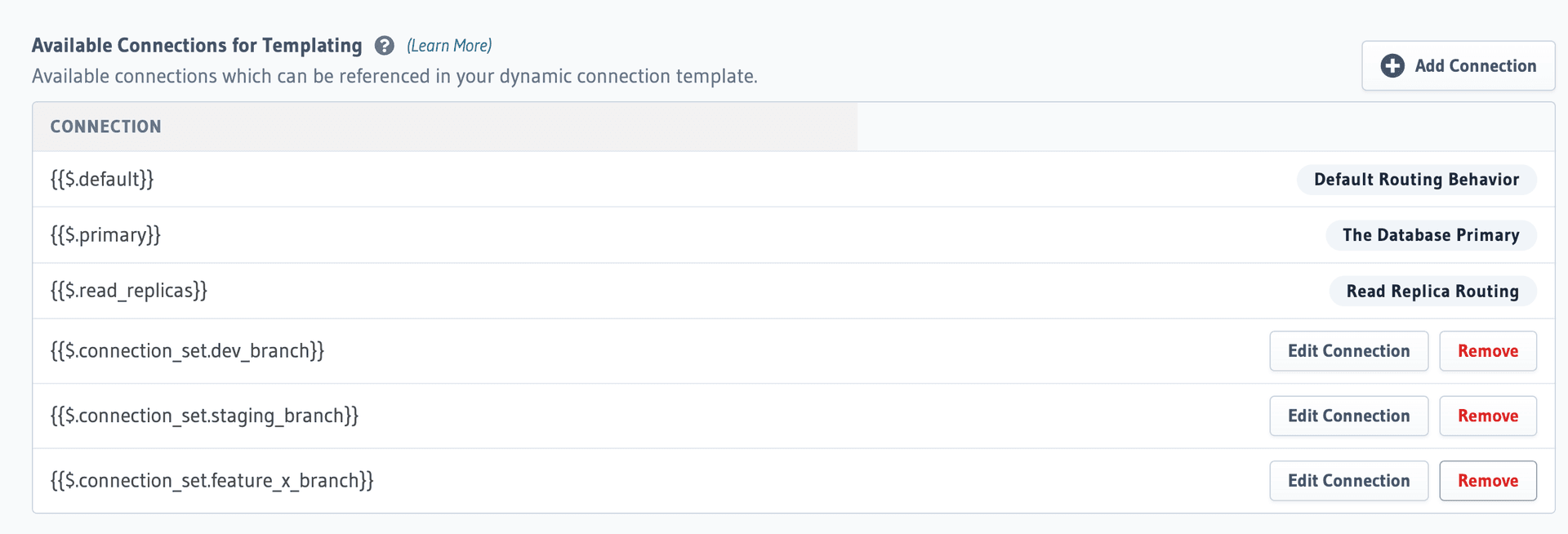
Task: Remove the feature_x_branch connection
Action: point(1488,480)
